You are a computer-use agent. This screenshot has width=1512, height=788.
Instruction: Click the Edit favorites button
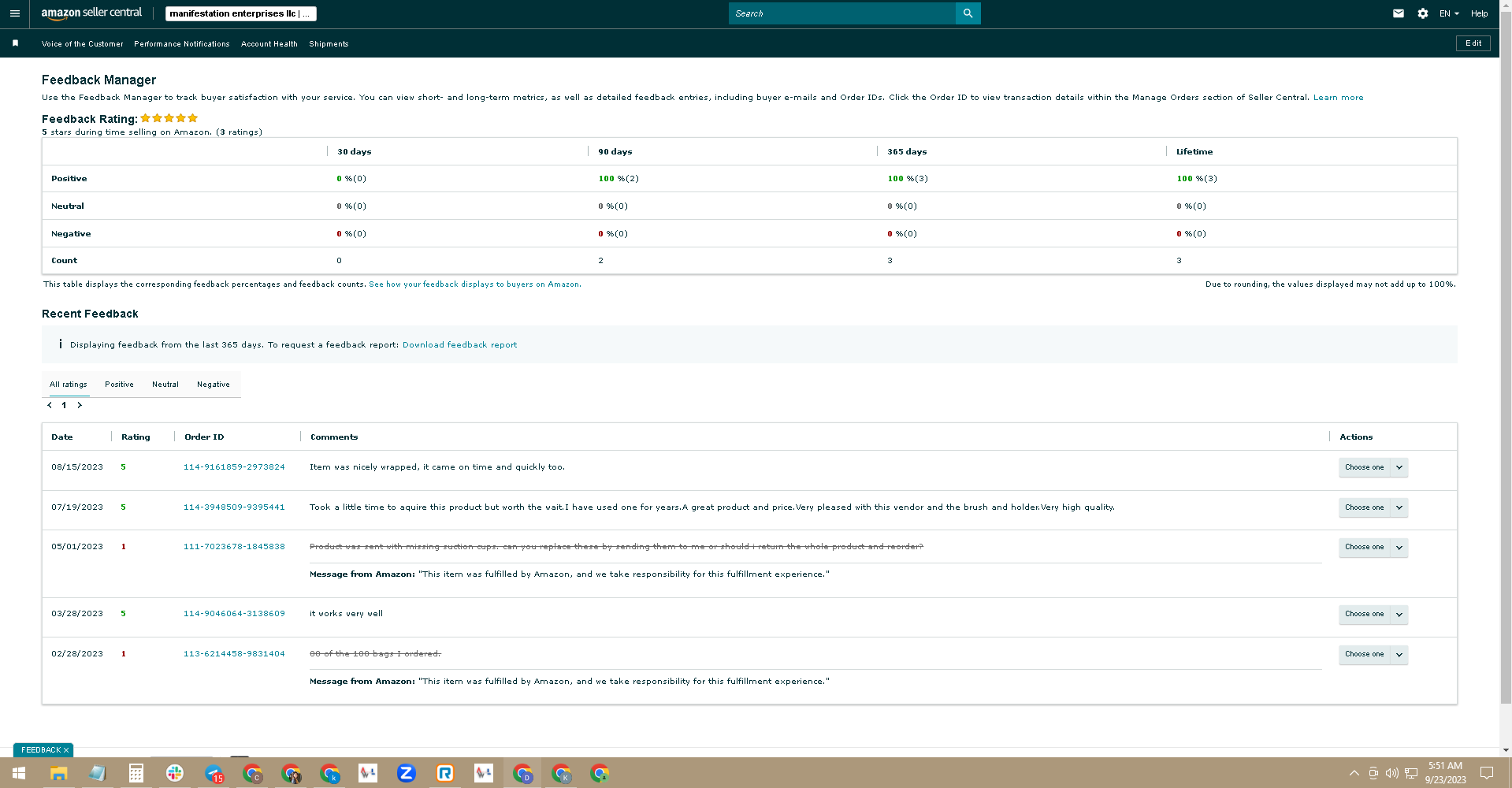tap(1473, 43)
